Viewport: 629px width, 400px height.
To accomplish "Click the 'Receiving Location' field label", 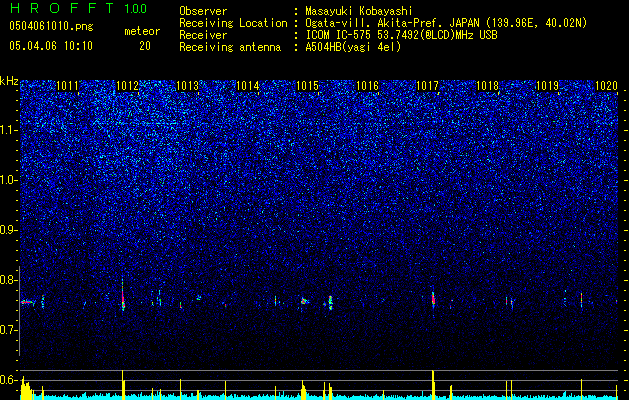I will pos(233,23).
